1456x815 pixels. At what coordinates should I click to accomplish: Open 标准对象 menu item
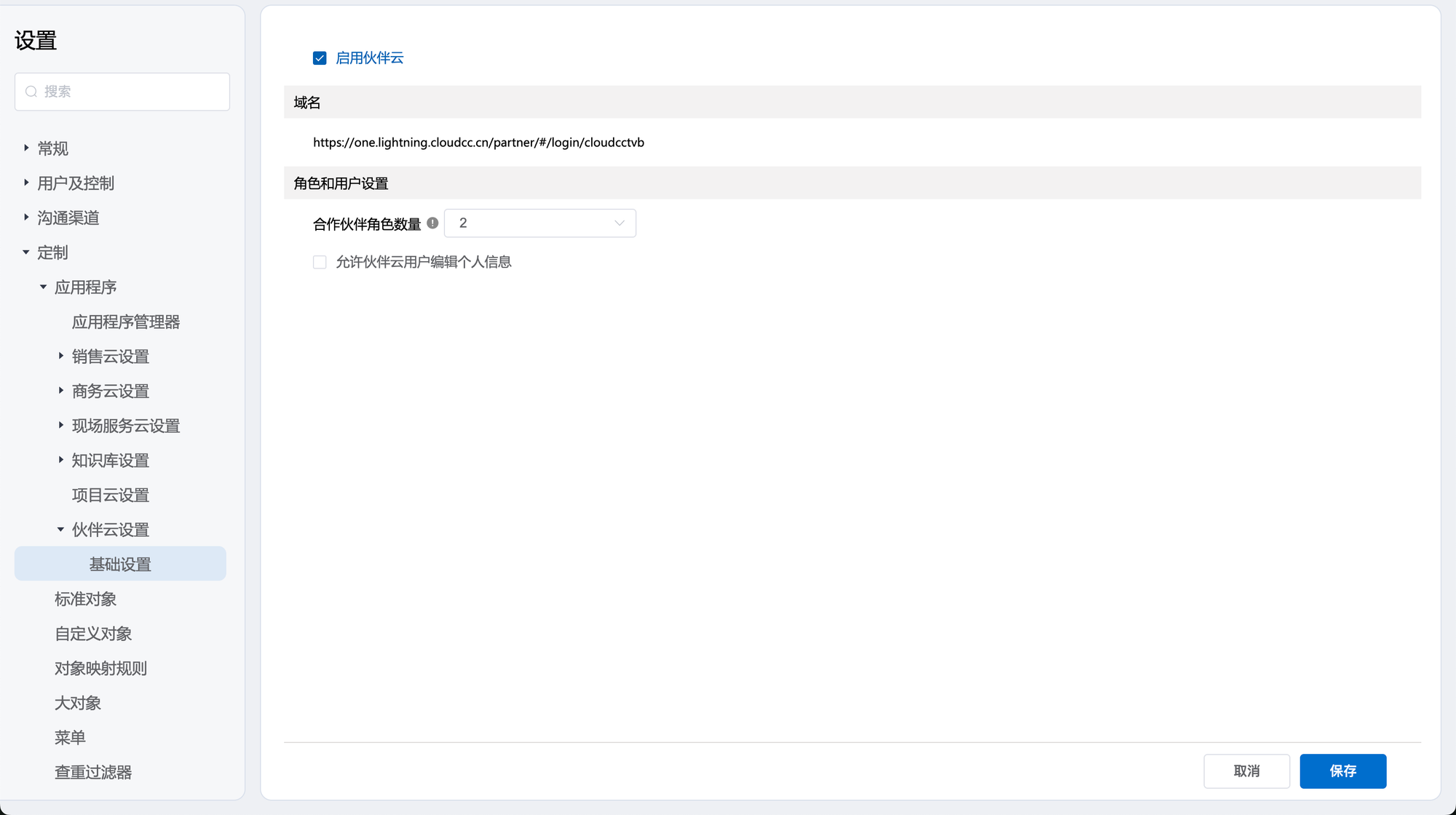tap(85, 599)
